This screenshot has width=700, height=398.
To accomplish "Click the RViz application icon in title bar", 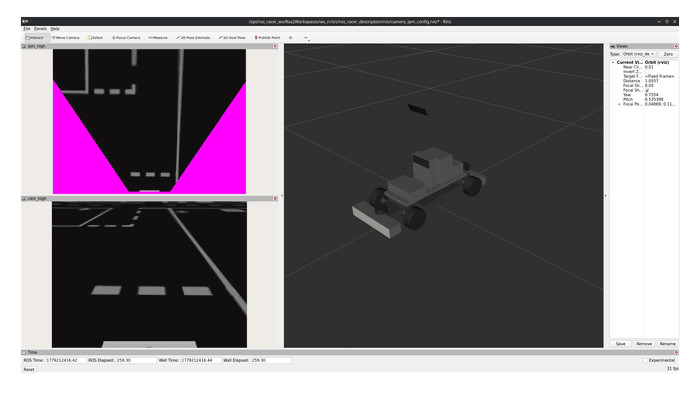I will coord(25,21).
